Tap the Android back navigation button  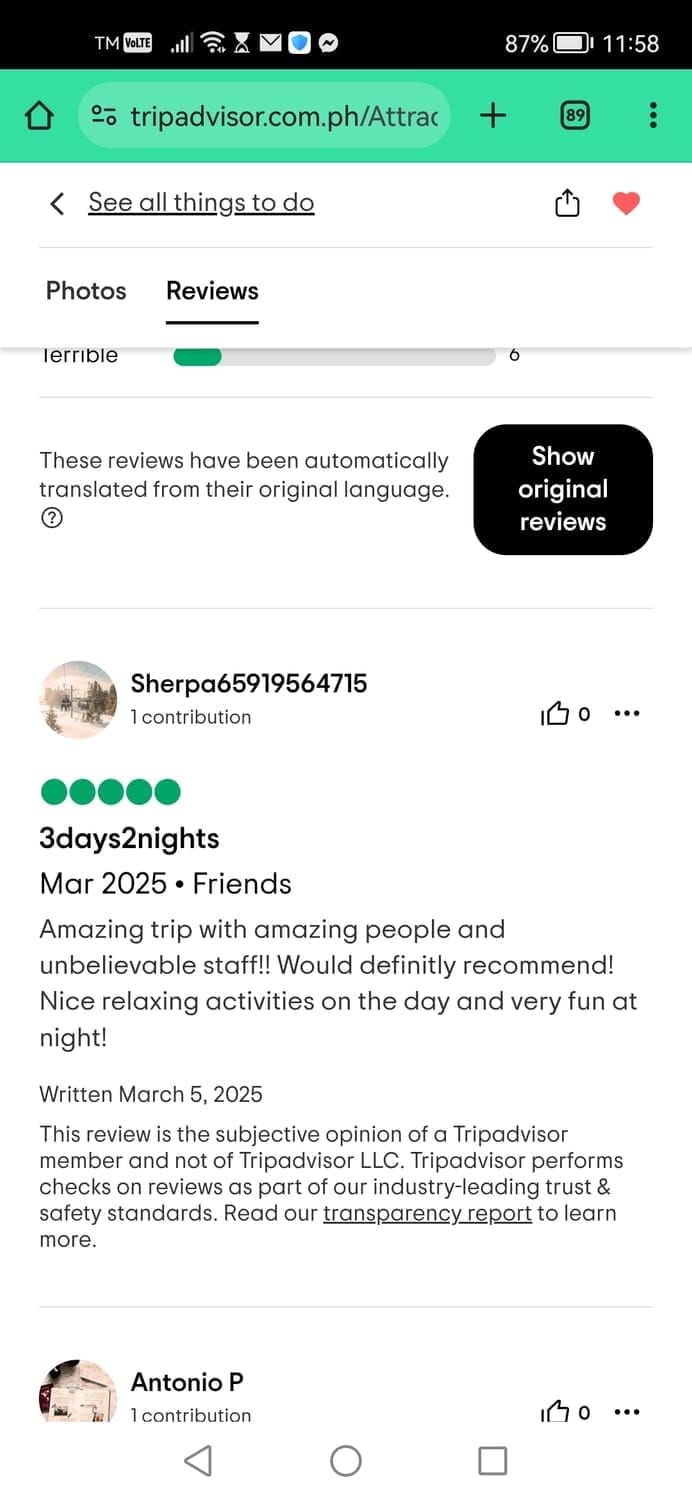click(198, 1461)
